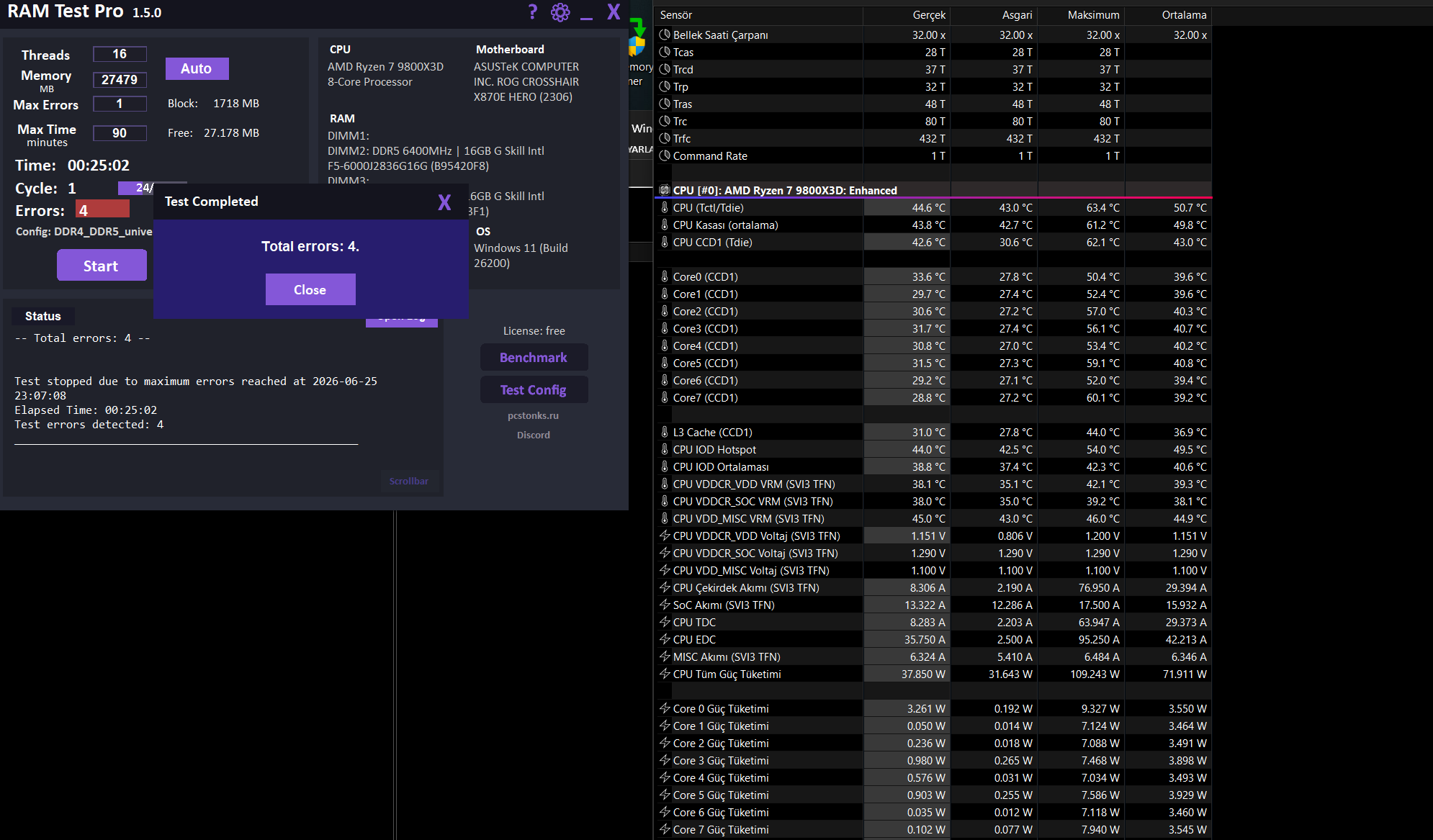Open the Discord link

coord(534,435)
